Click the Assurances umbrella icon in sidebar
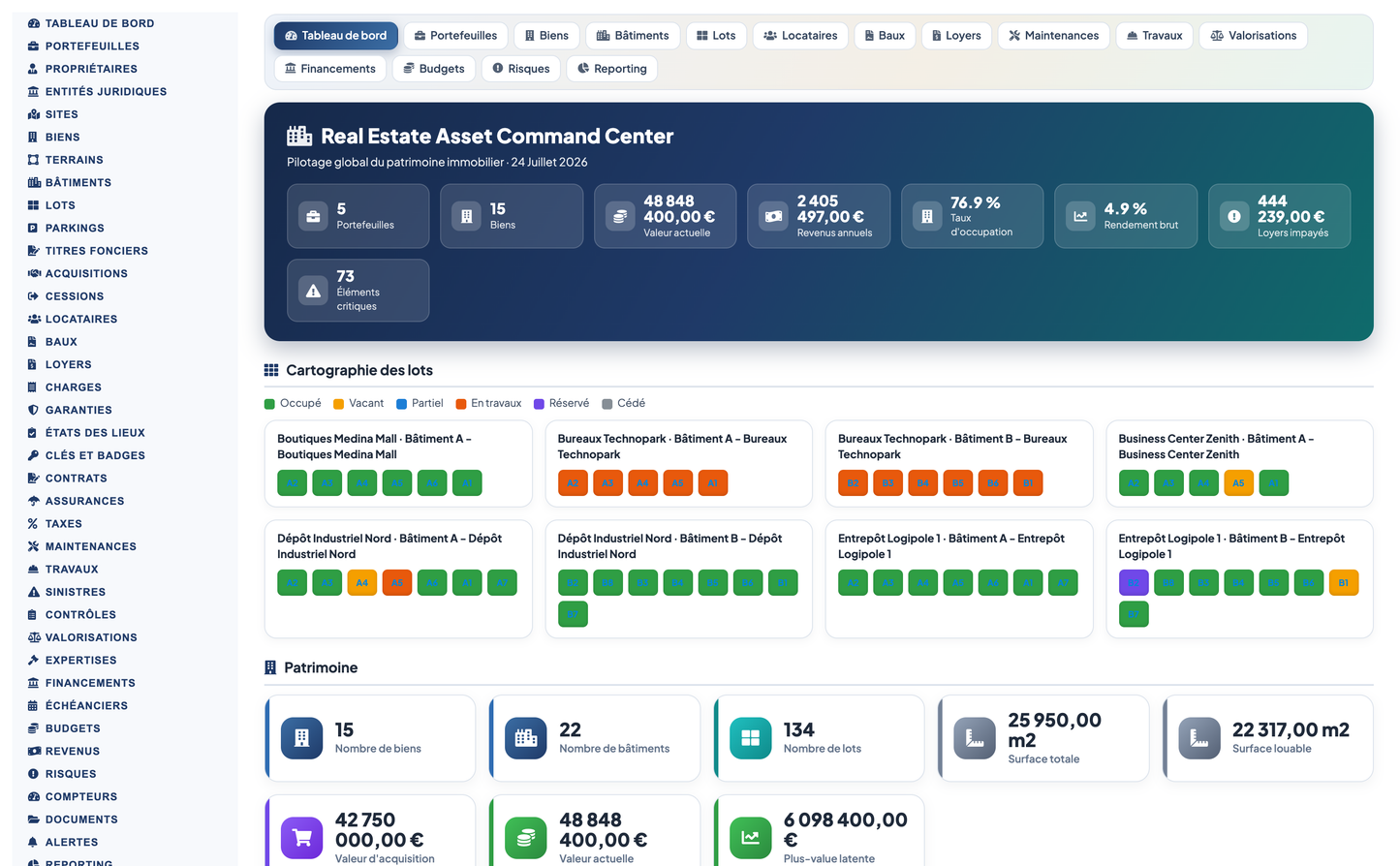1400x866 pixels. coord(34,501)
